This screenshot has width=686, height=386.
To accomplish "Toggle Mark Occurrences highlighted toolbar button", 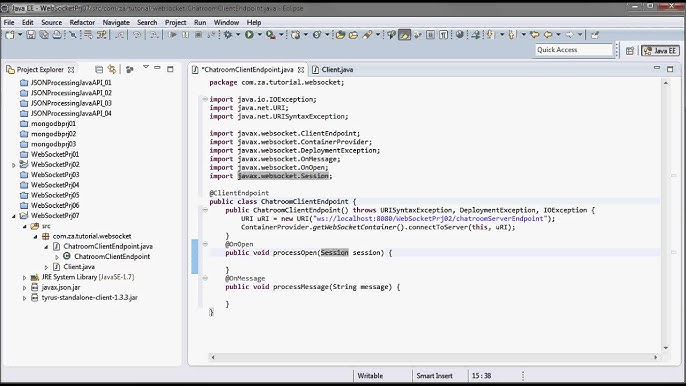I will 405,35.
